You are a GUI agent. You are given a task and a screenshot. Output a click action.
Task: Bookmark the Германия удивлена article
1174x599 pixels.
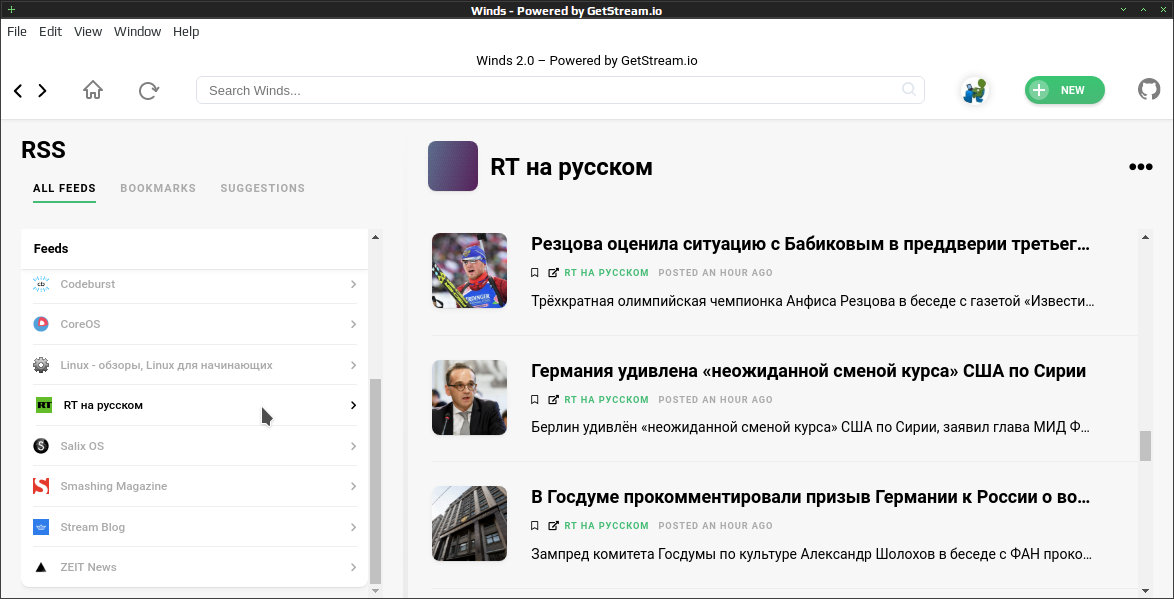(x=535, y=399)
